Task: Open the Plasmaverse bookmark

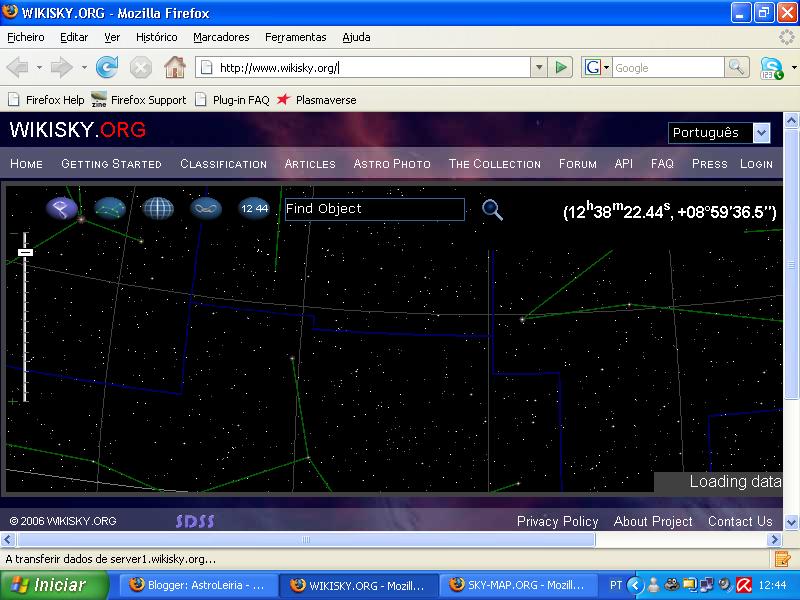Action: (316, 100)
